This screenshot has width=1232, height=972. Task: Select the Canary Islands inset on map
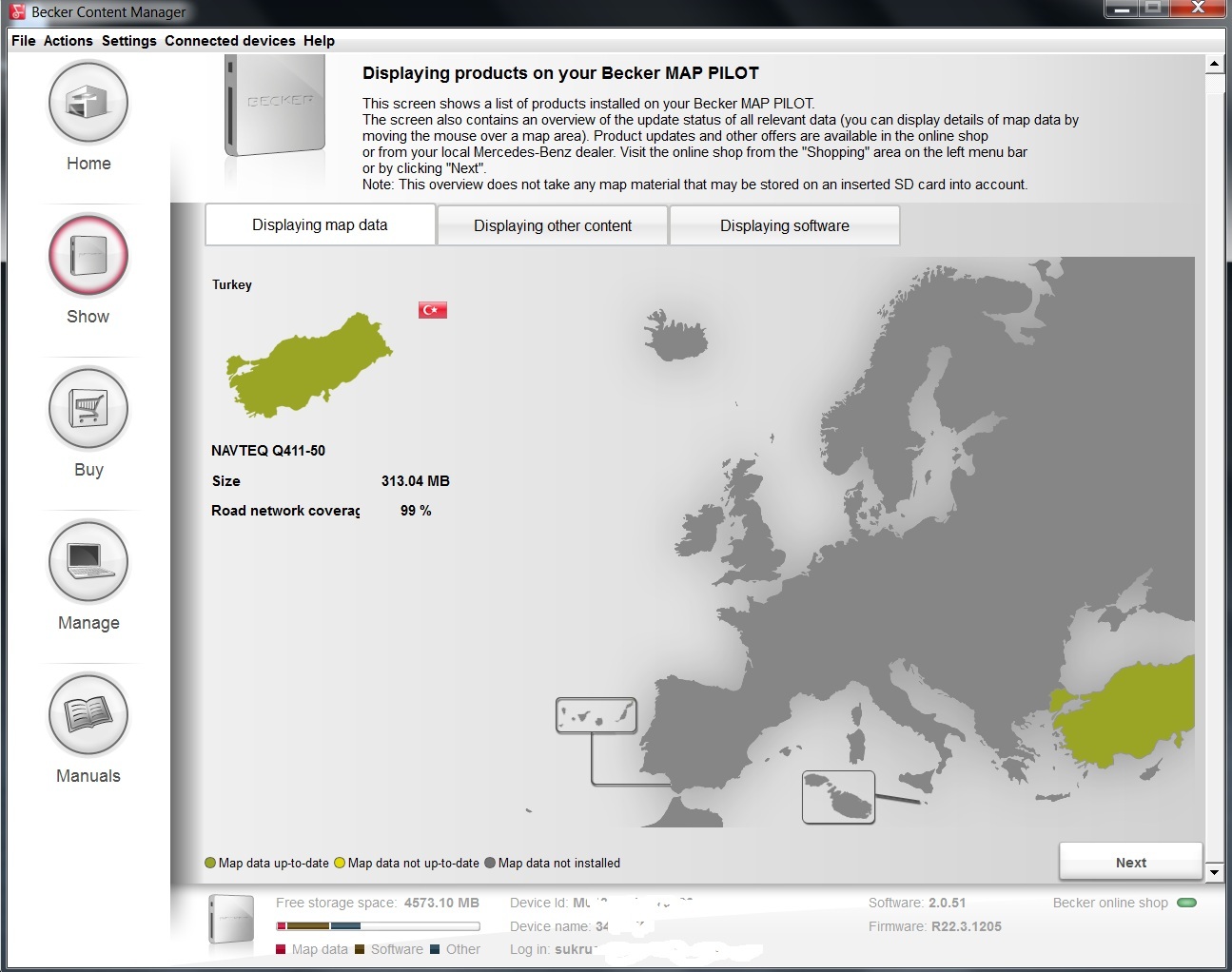point(596,716)
